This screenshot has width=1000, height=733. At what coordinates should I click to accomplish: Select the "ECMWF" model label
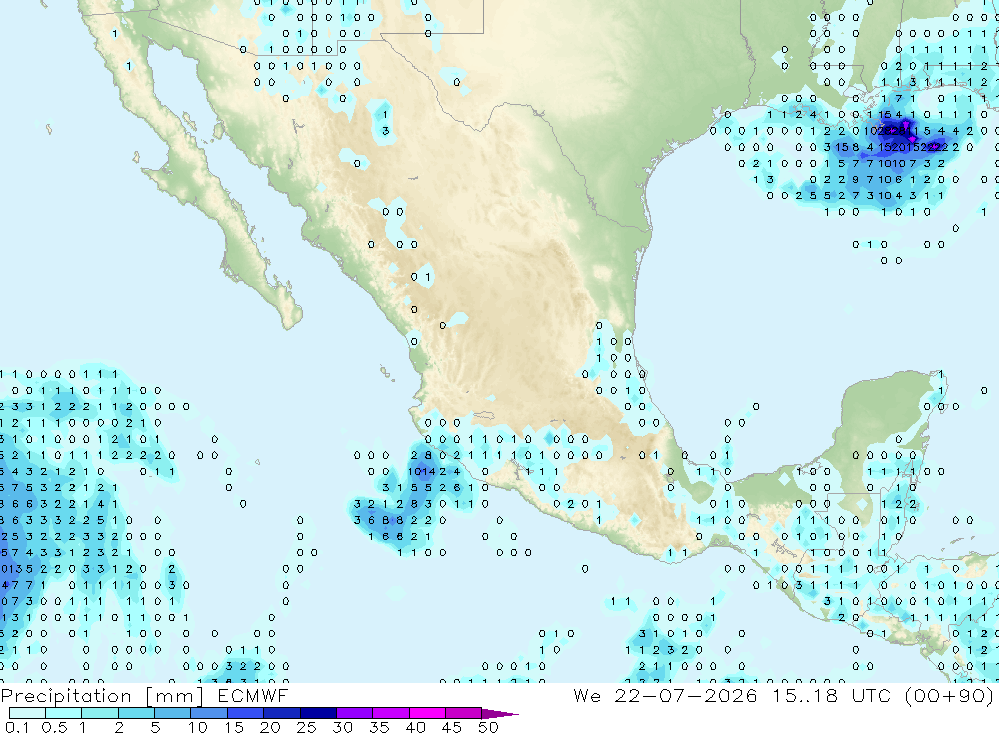[253, 695]
